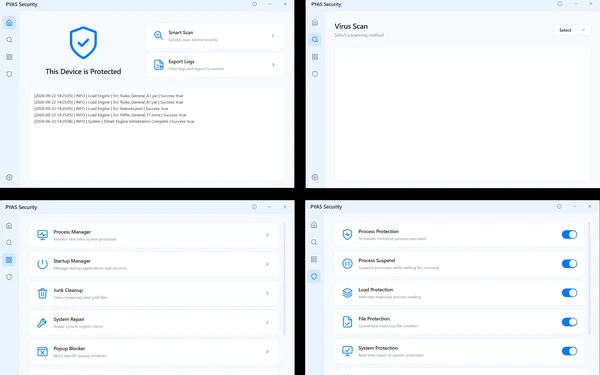Open Process Manager via its right chevron

pyautogui.click(x=267, y=235)
